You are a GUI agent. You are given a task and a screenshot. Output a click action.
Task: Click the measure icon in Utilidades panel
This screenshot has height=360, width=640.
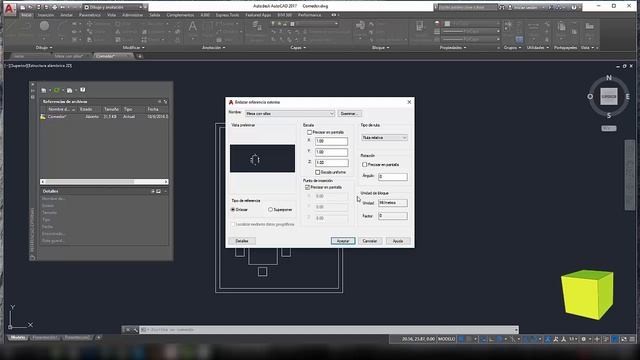533,27
